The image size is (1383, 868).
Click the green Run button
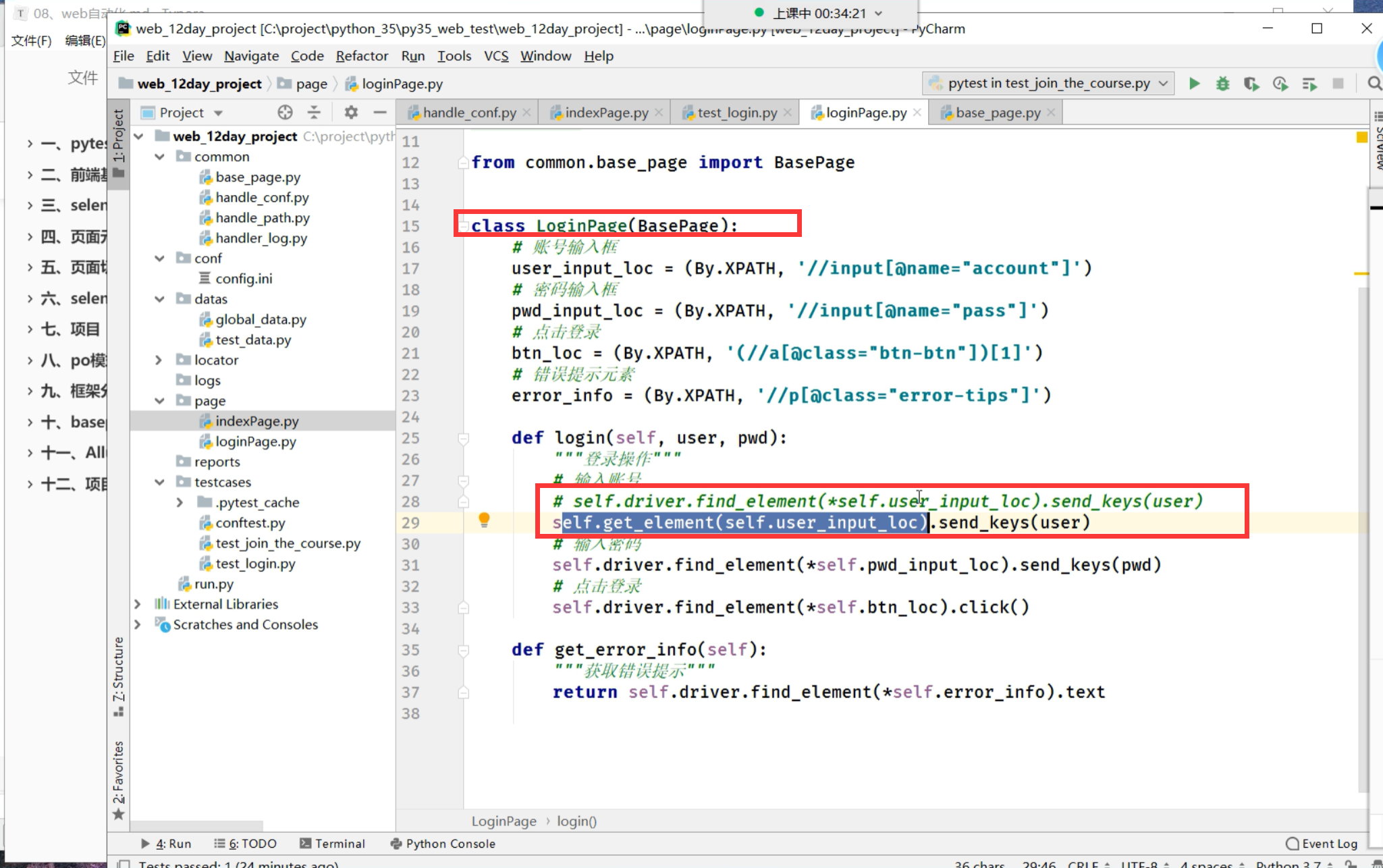coord(1194,84)
